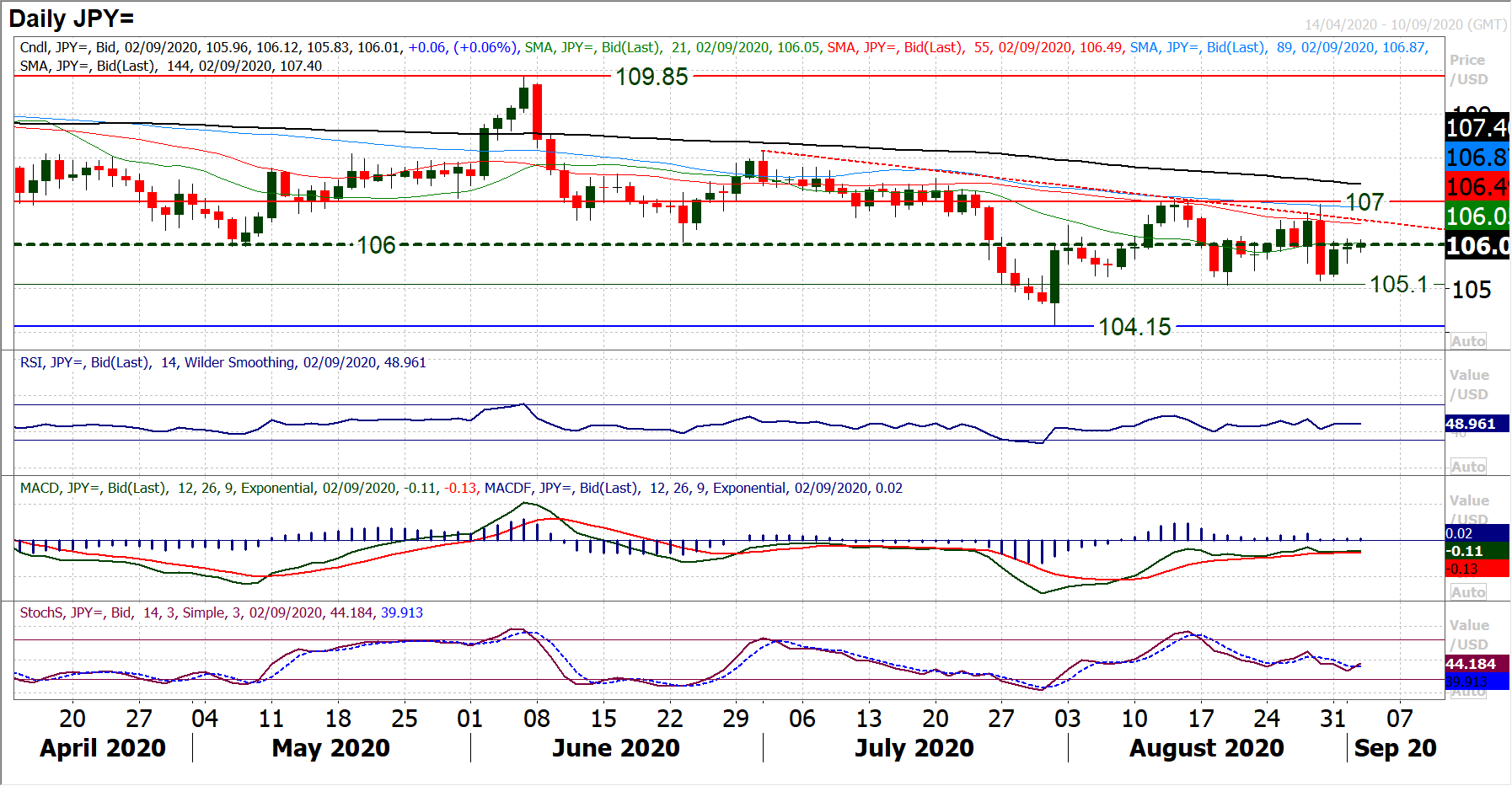This screenshot has height=786, width=1512.
Task: Click the 105 price axis label
Action: 1472,290
